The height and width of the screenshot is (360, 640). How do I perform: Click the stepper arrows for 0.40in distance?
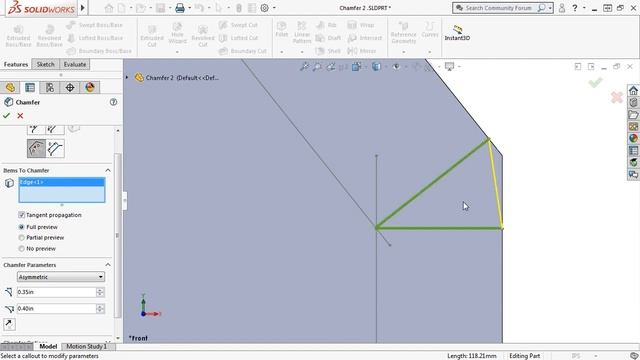point(100,309)
